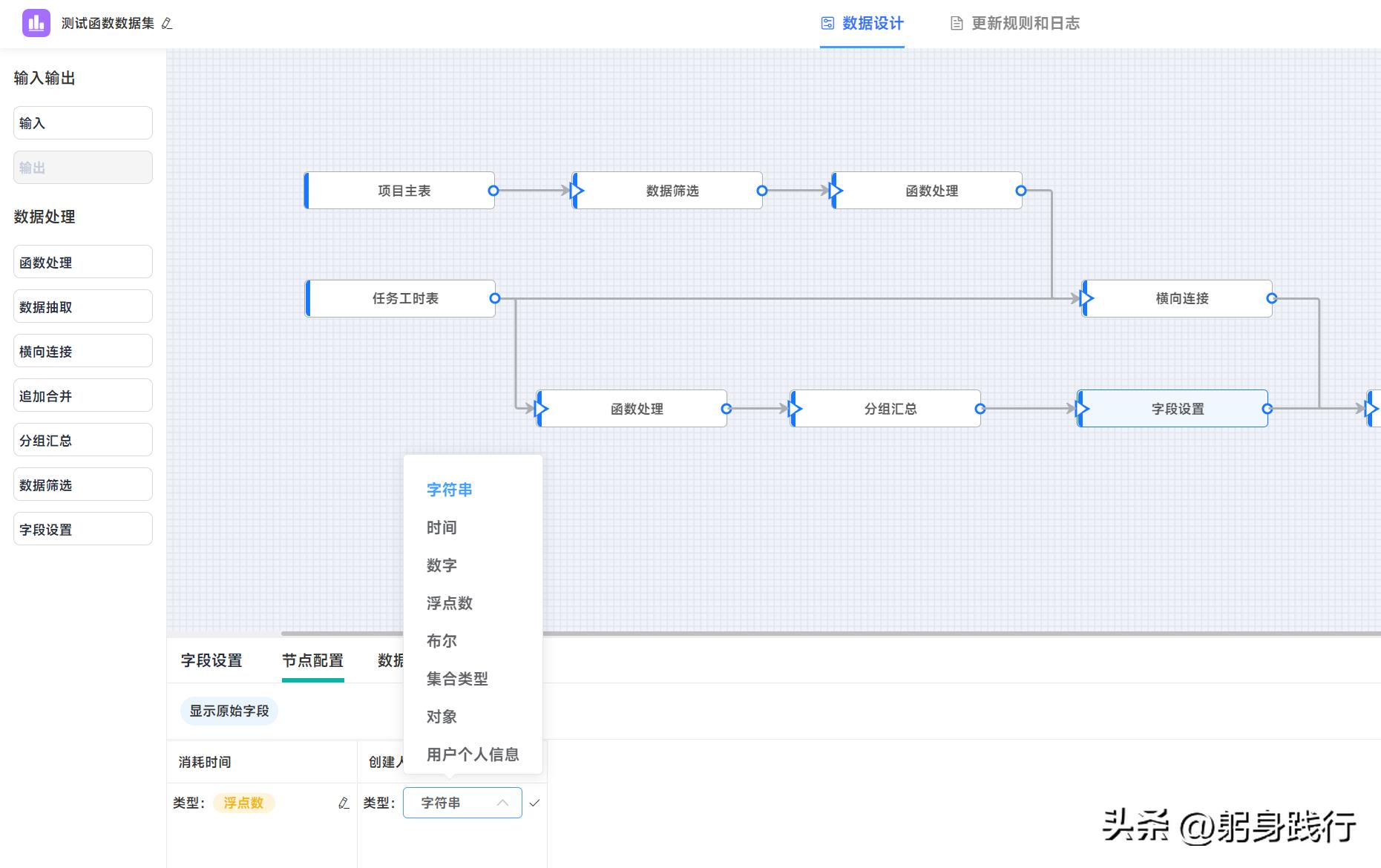1381x868 pixels.
Task: Click input port of lower 函数处理 node
Action: pos(541,408)
